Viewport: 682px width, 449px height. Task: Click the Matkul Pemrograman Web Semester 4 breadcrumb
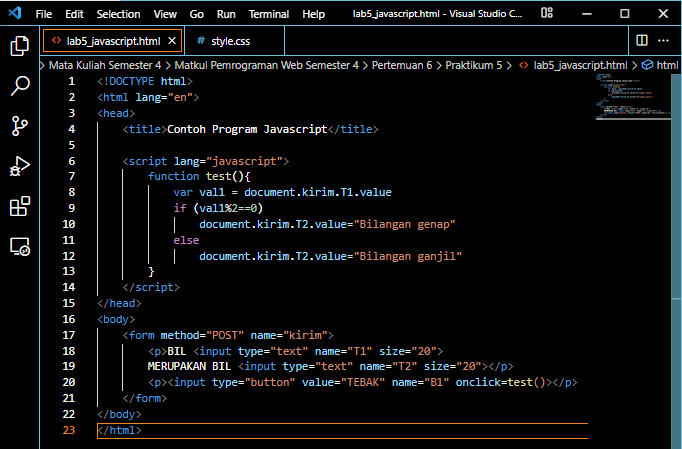tap(267, 65)
